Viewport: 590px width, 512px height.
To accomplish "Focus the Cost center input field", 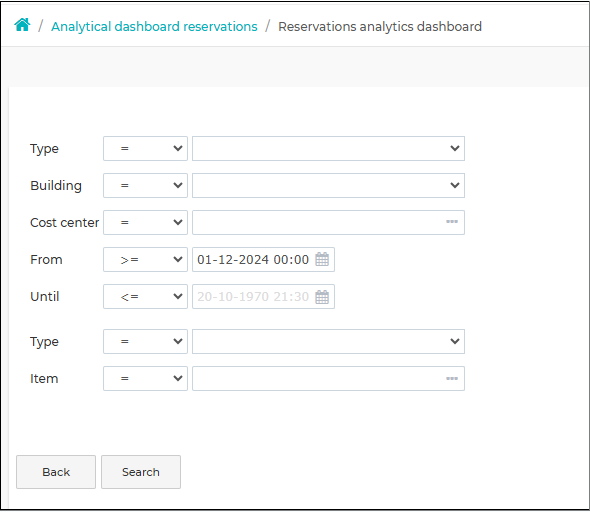I will 328,222.
